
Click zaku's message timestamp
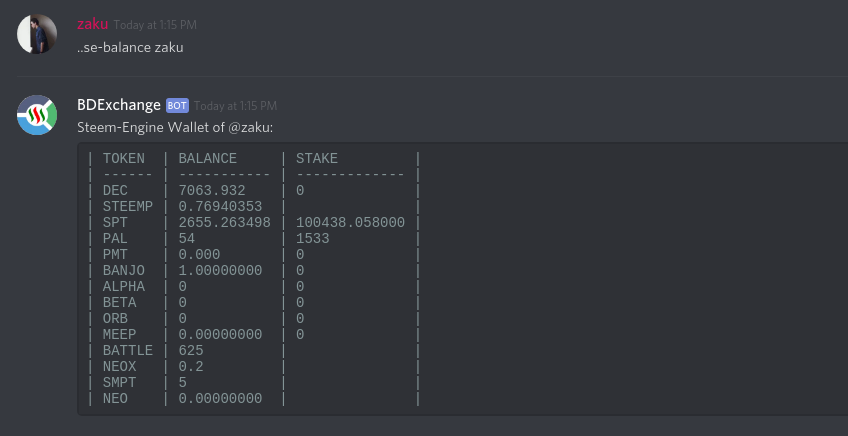[x=155, y=25]
